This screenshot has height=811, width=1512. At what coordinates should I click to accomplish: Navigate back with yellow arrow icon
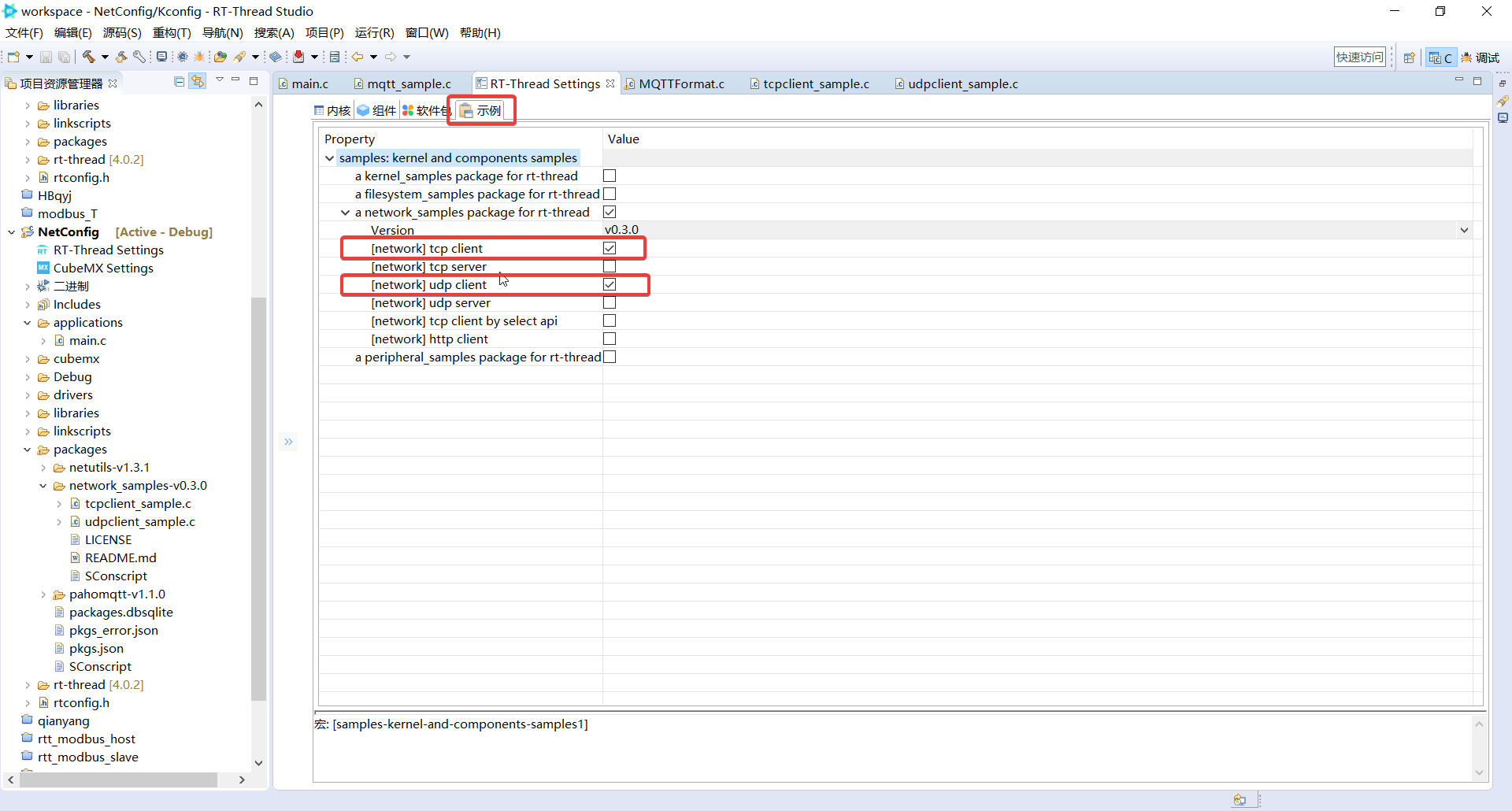tap(358, 57)
